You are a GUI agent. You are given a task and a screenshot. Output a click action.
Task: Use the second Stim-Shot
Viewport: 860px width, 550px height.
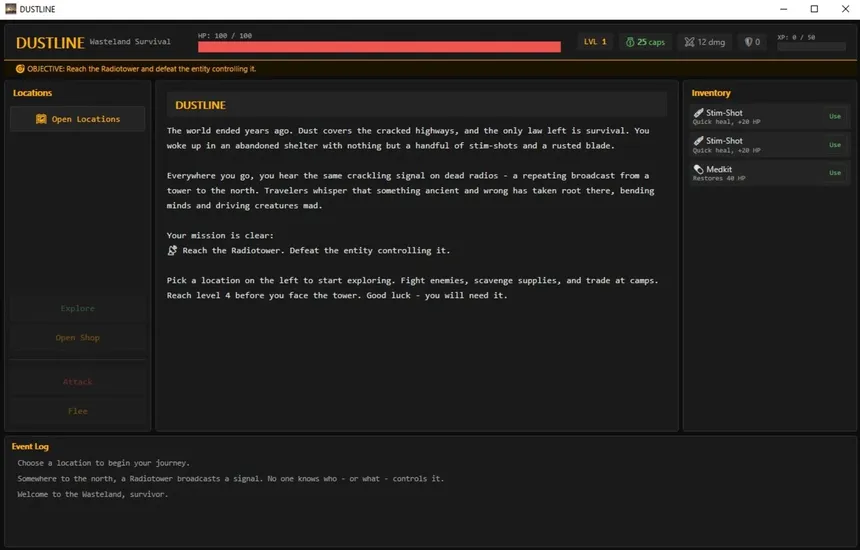click(834, 145)
